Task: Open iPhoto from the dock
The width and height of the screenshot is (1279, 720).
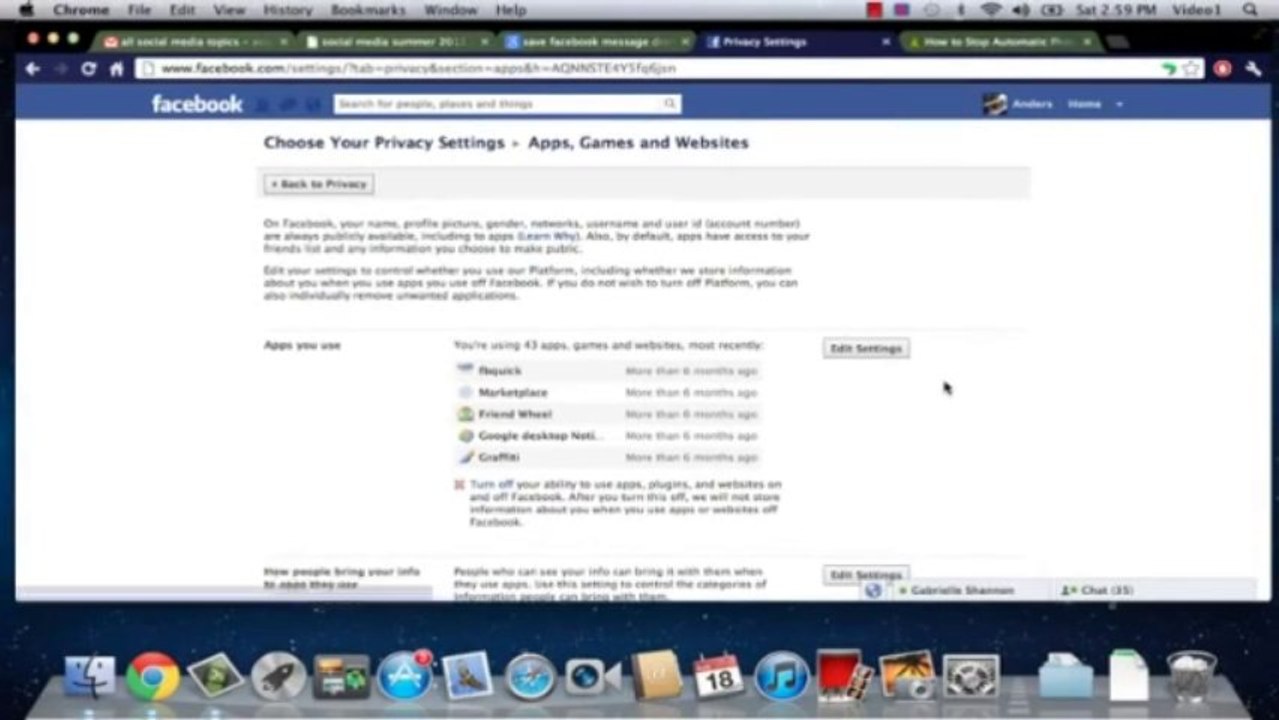Action: (906, 677)
